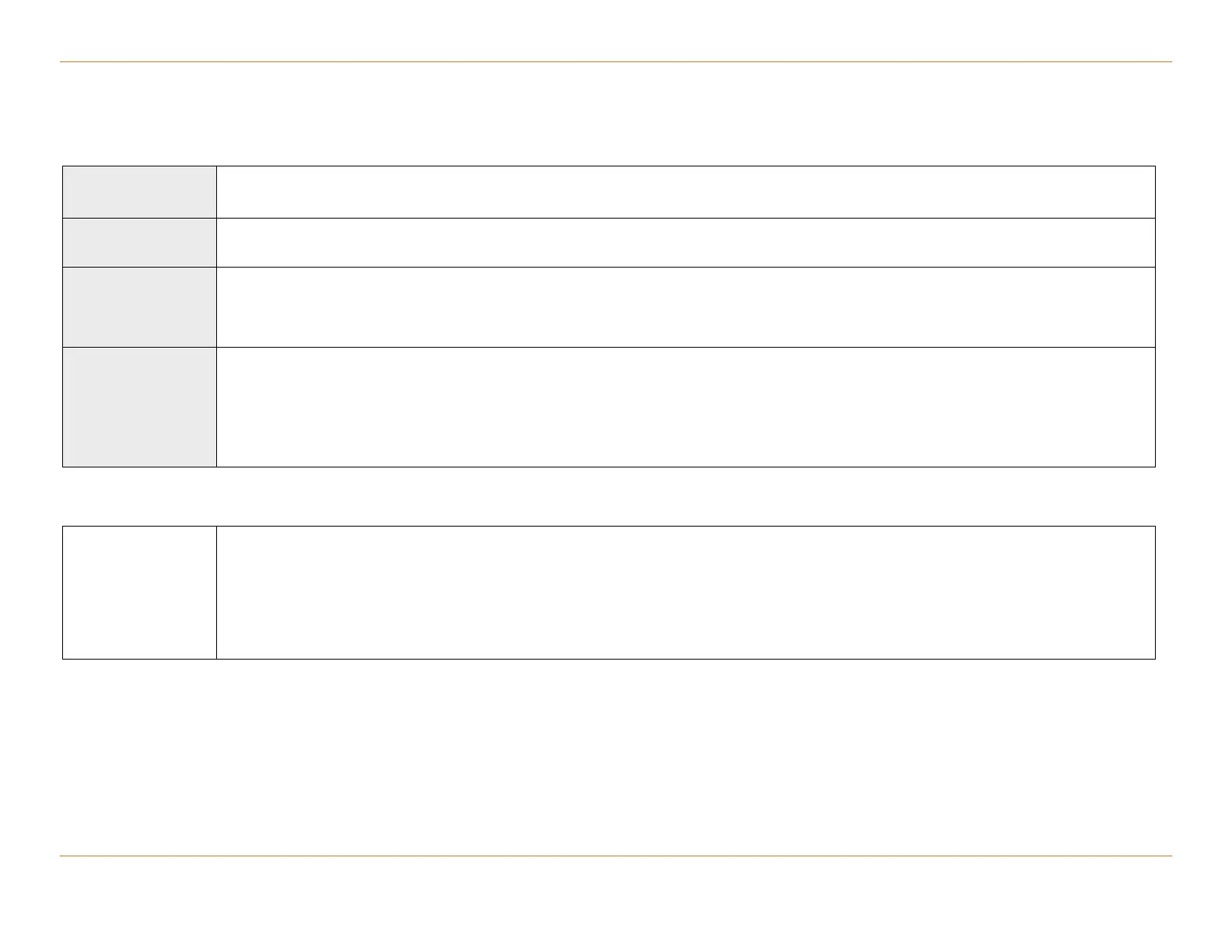Click the tallest gray cell in the top table
The width and height of the screenshot is (1232, 952).
pyautogui.click(x=139, y=407)
